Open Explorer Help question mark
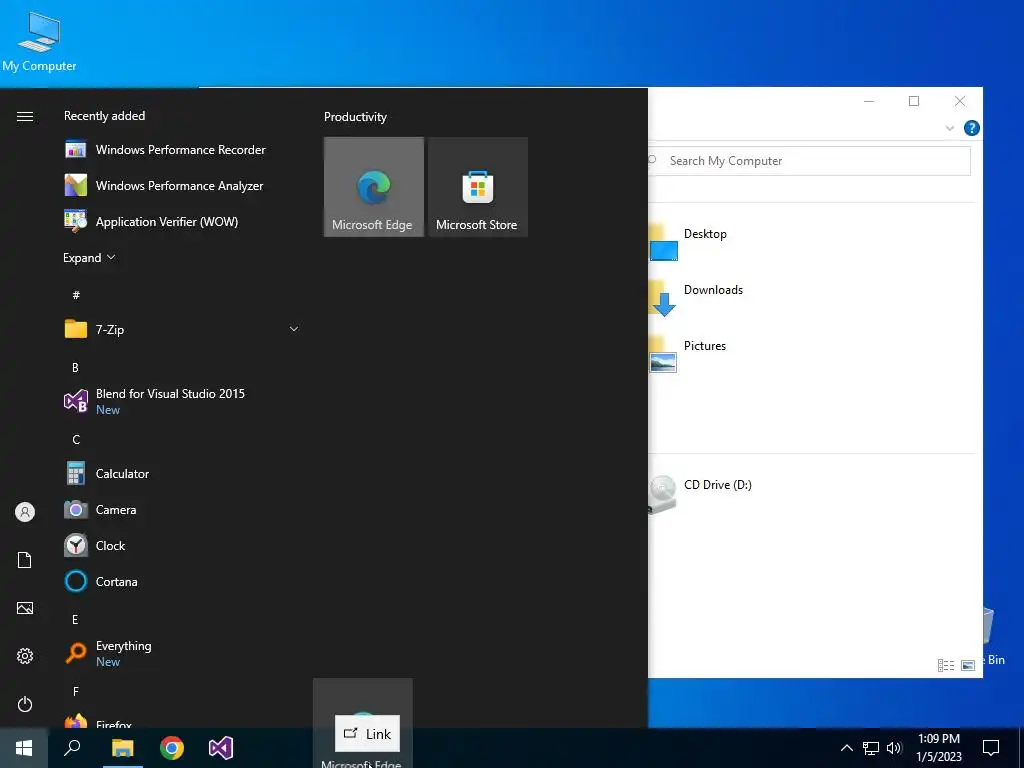1024x768 pixels. (971, 128)
